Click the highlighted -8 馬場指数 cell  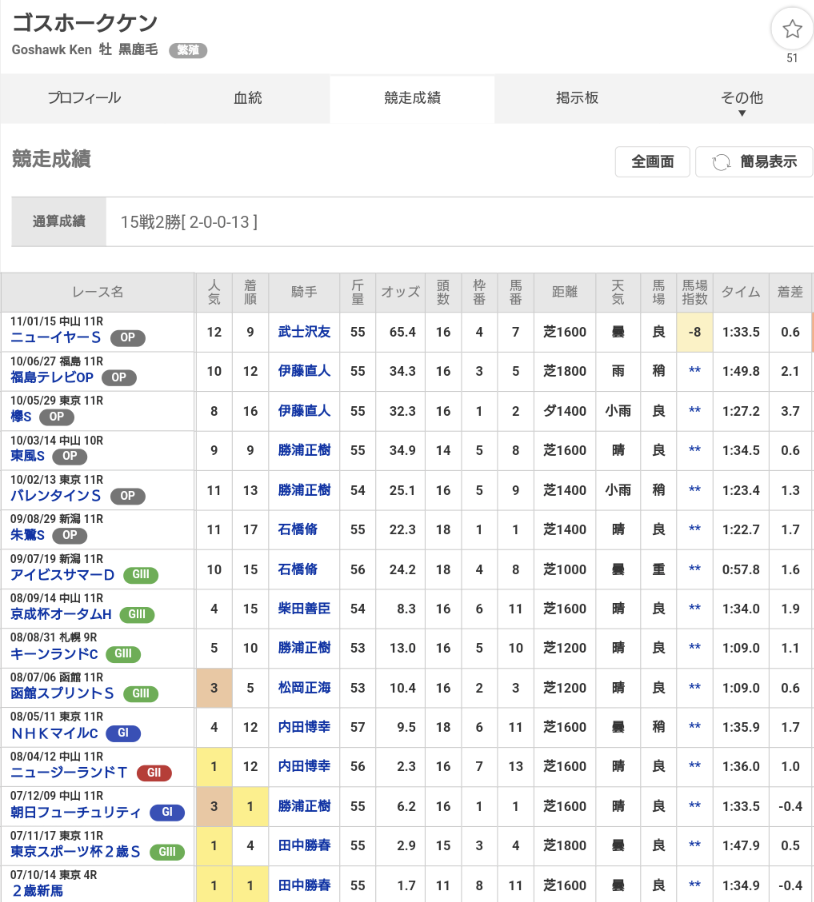[x=694, y=332]
